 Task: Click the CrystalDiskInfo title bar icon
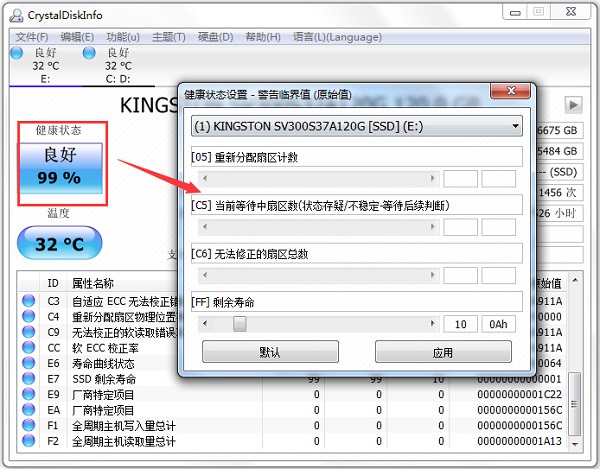pyautogui.click(x=16, y=15)
